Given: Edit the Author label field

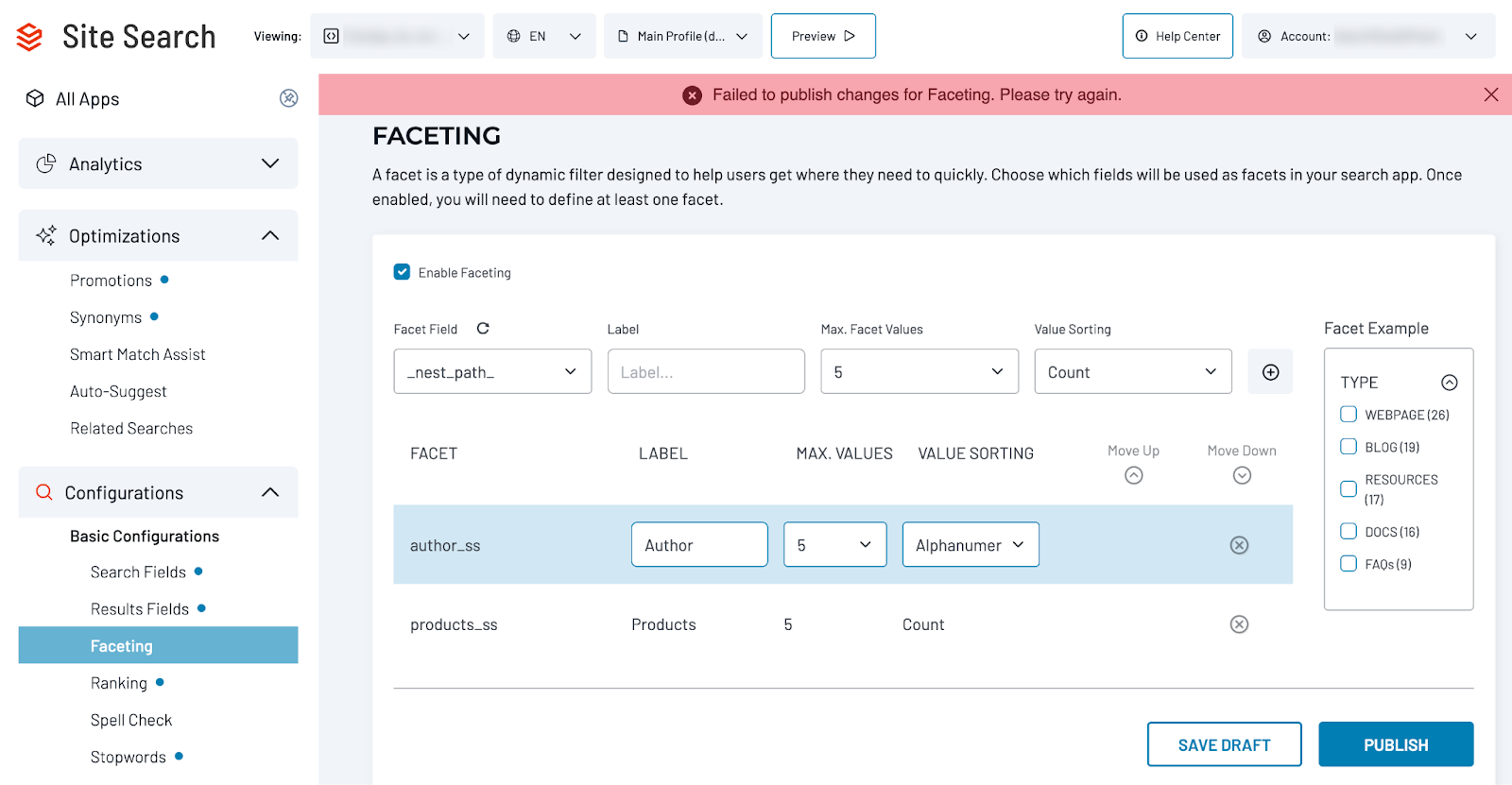Looking at the screenshot, I should (x=699, y=544).
